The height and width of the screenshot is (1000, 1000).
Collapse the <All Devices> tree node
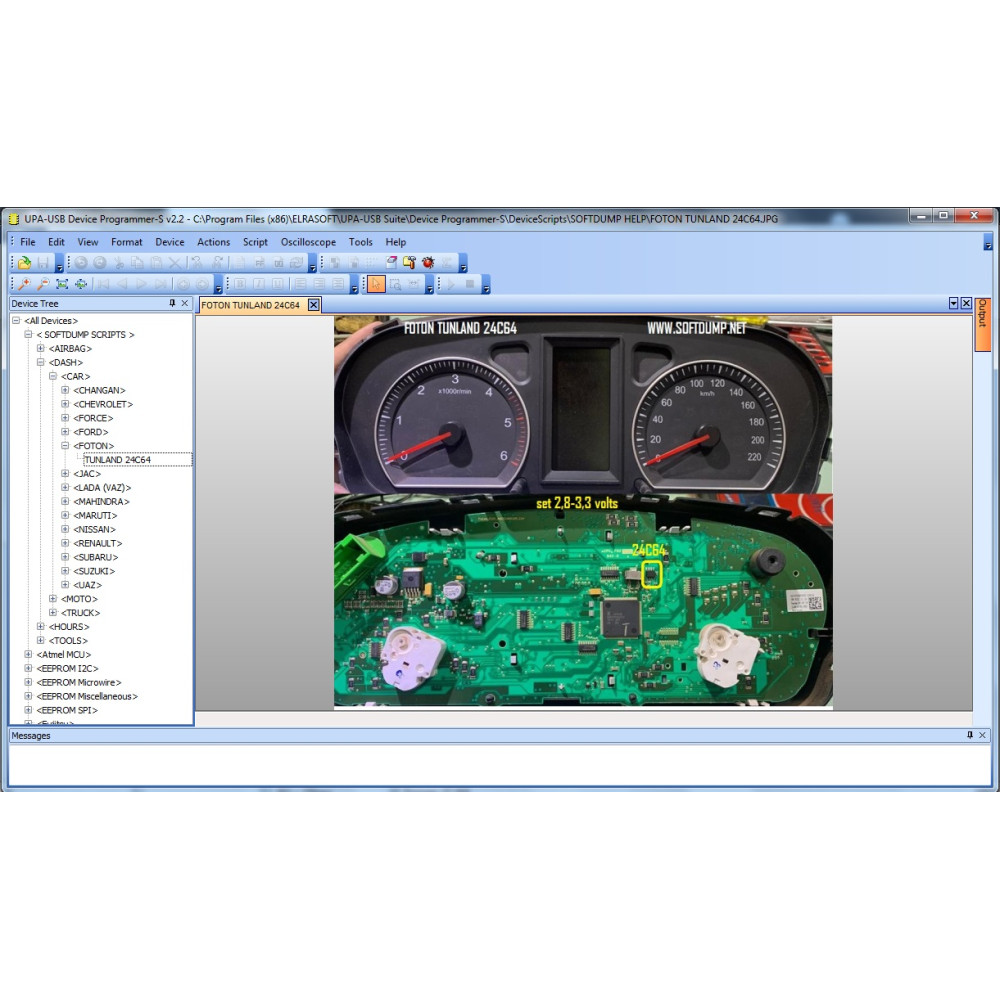[16, 321]
